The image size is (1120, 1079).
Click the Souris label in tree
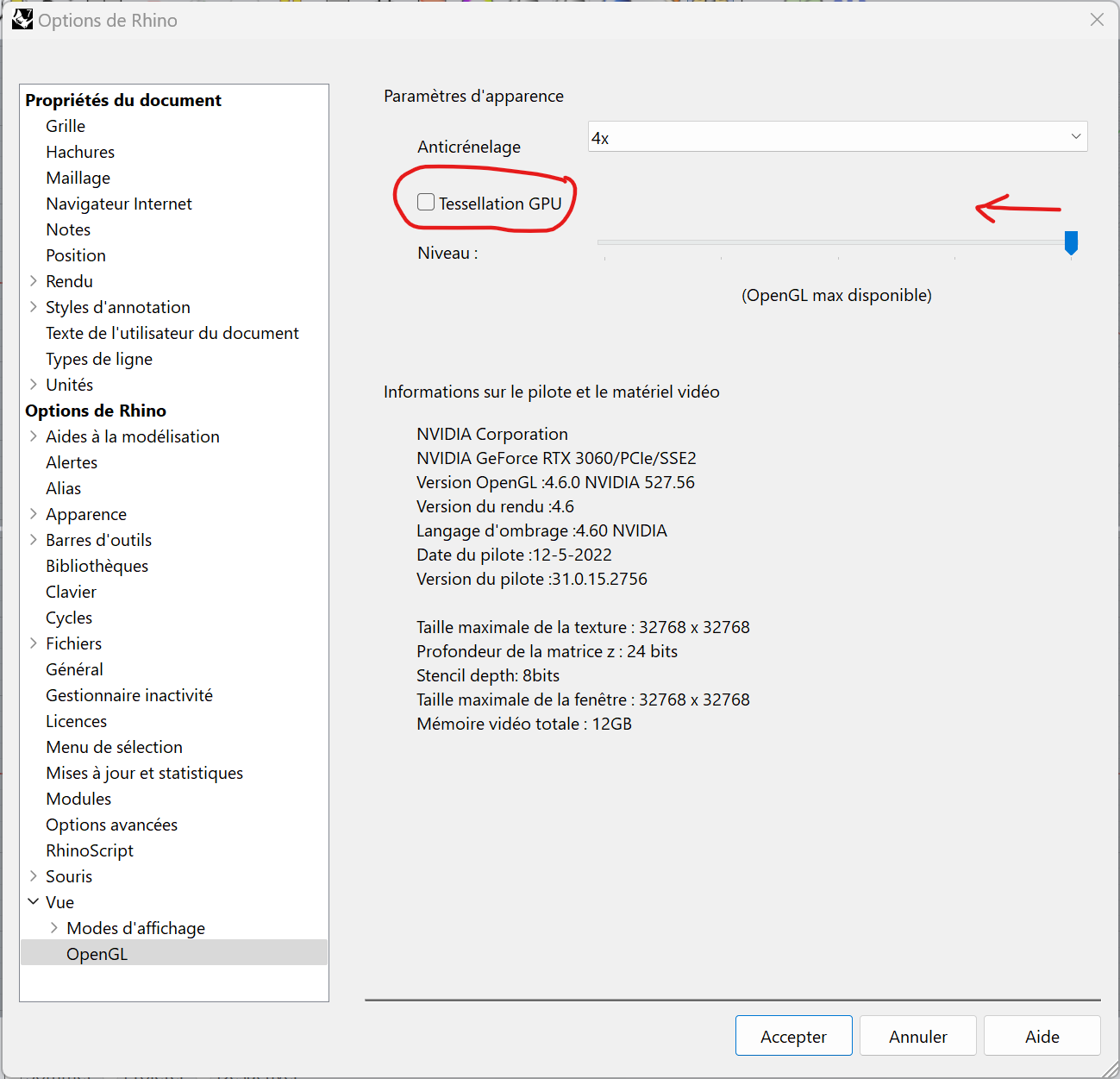(x=69, y=876)
